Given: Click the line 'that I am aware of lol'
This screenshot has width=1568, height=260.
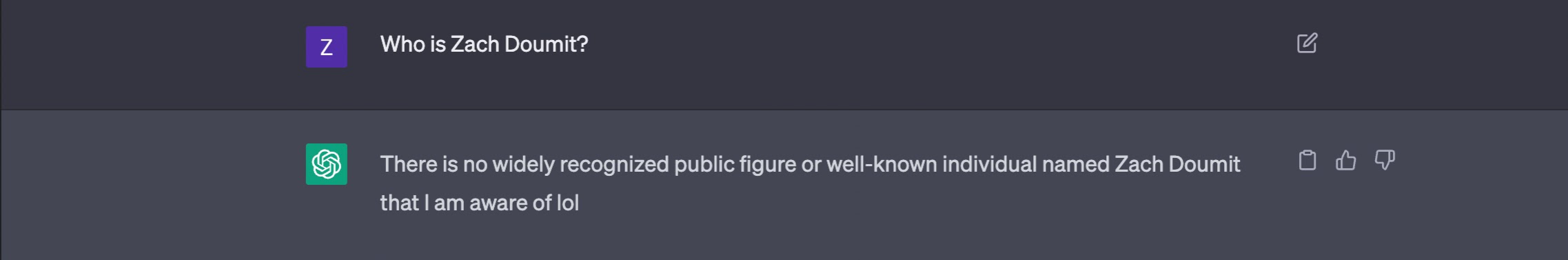Looking at the screenshot, I should click(x=479, y=203).
